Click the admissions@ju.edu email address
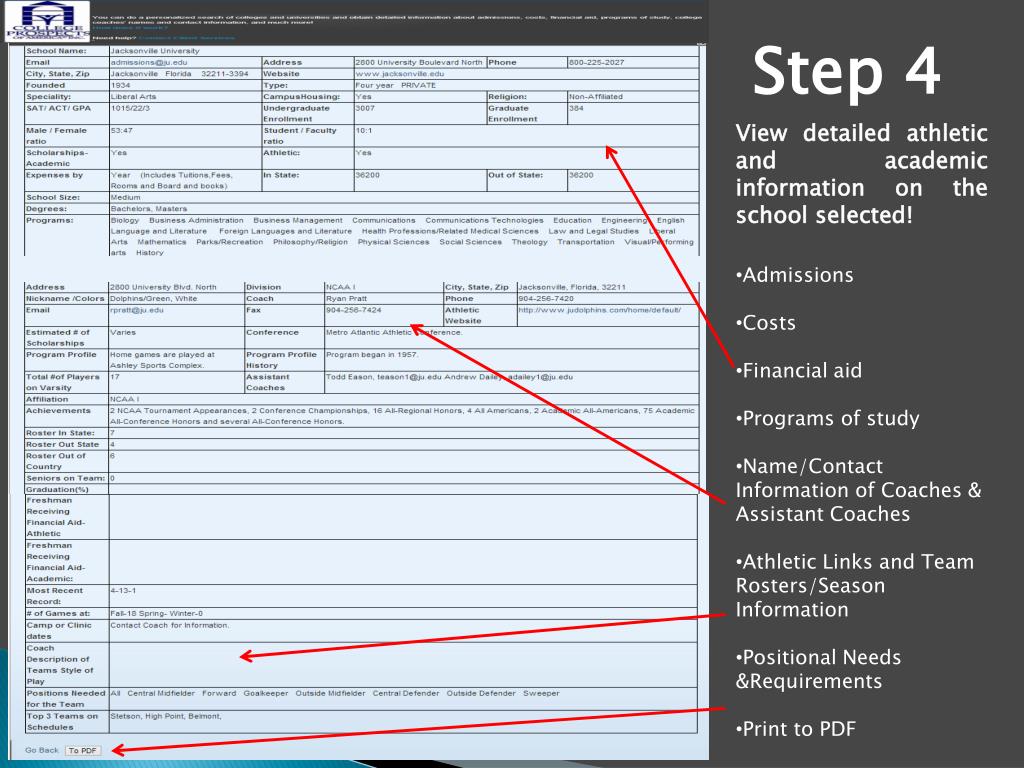 click(x=149, y=63)
